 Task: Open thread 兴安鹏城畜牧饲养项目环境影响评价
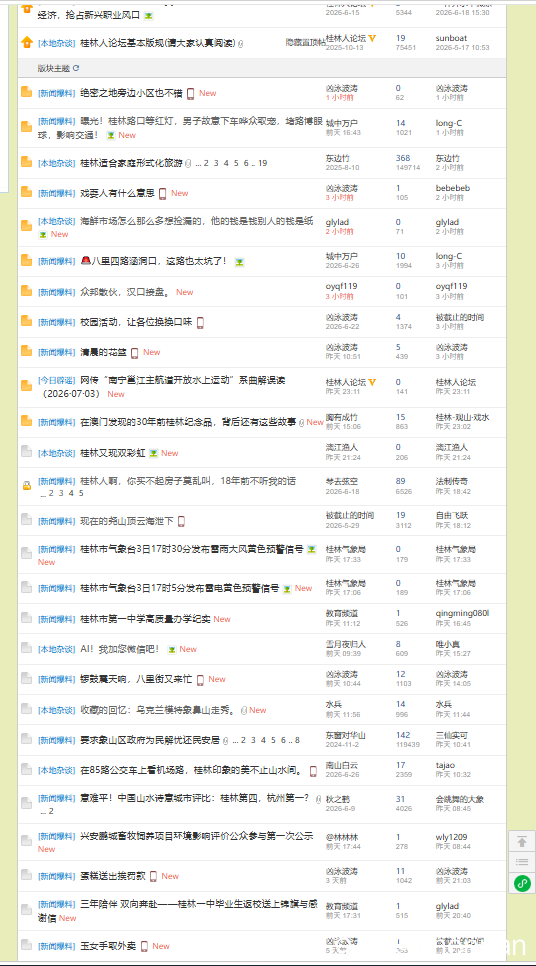[x=197, y=836]
